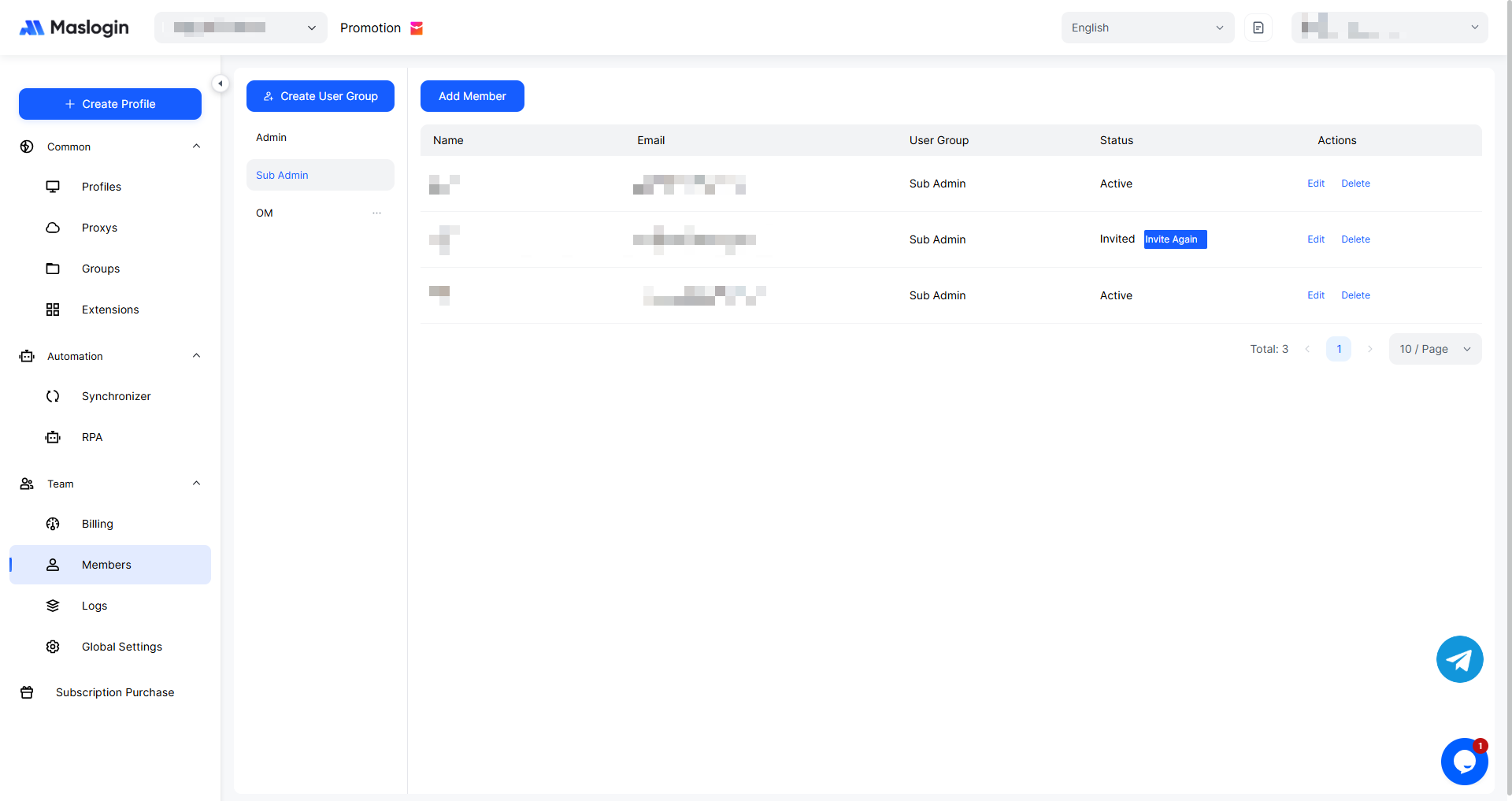Viewport: 1512px width, 801px height.
Task: Open the English language dropdown
Action: [x=1147, y=28]
